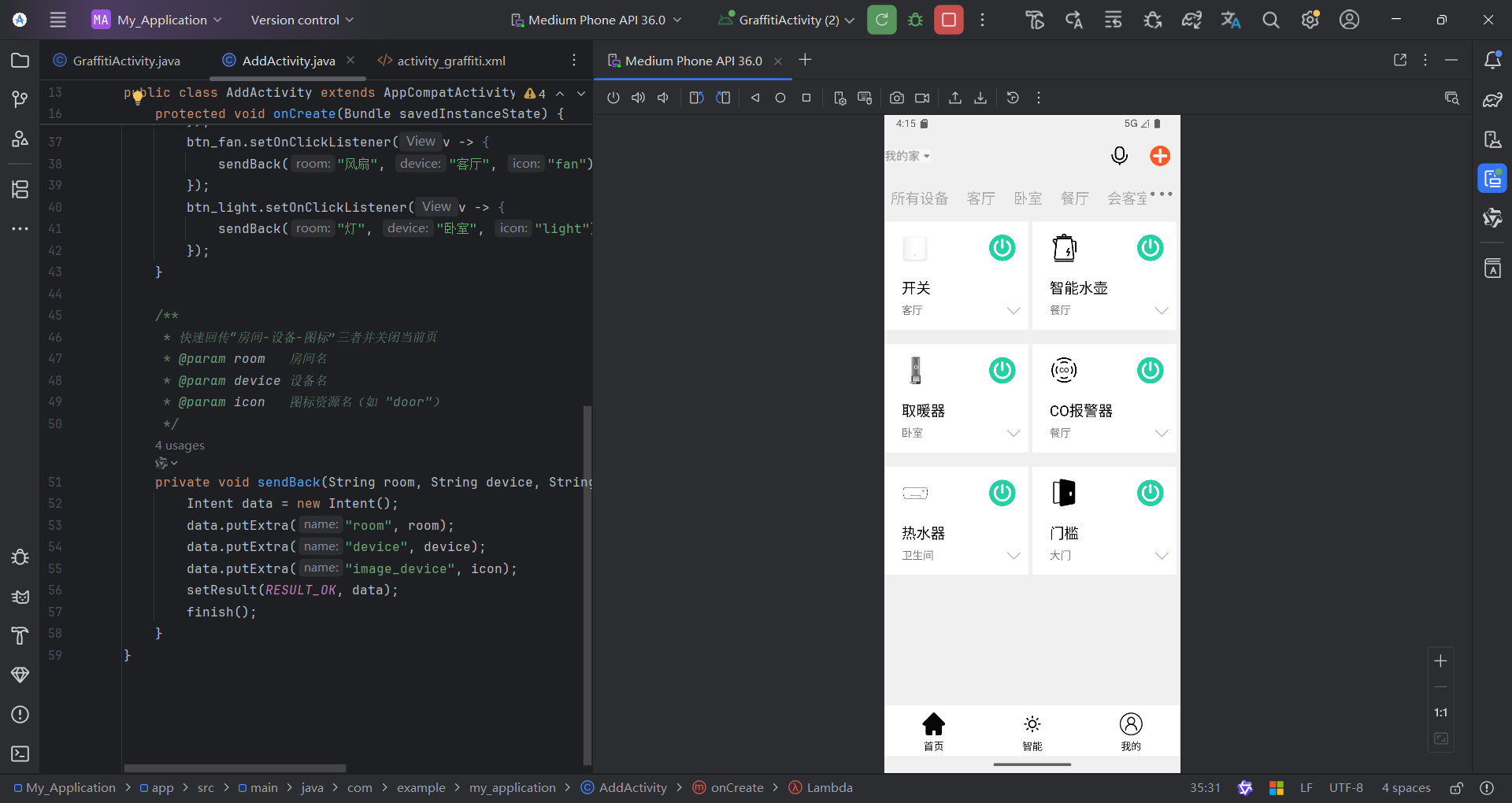Open the Version control dropdown
Screen dimensions: 1512x803
coord(302,20)
